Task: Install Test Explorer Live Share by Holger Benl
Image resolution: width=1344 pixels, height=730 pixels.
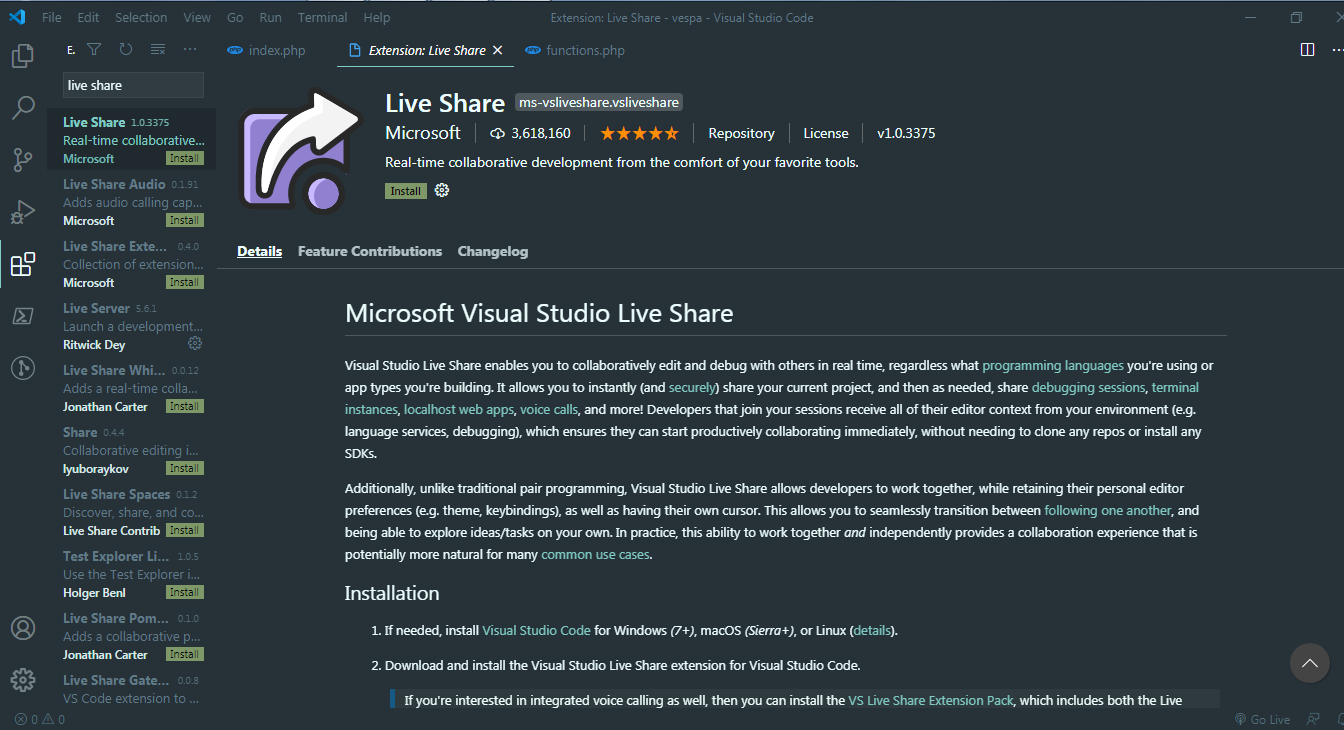Action: pos(184,592)
